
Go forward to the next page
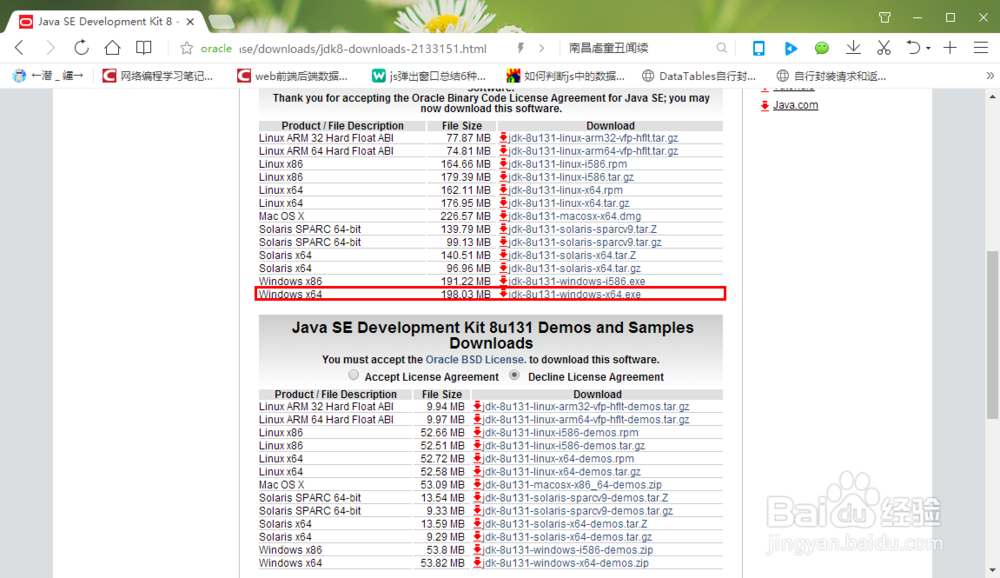pos(50,48)
